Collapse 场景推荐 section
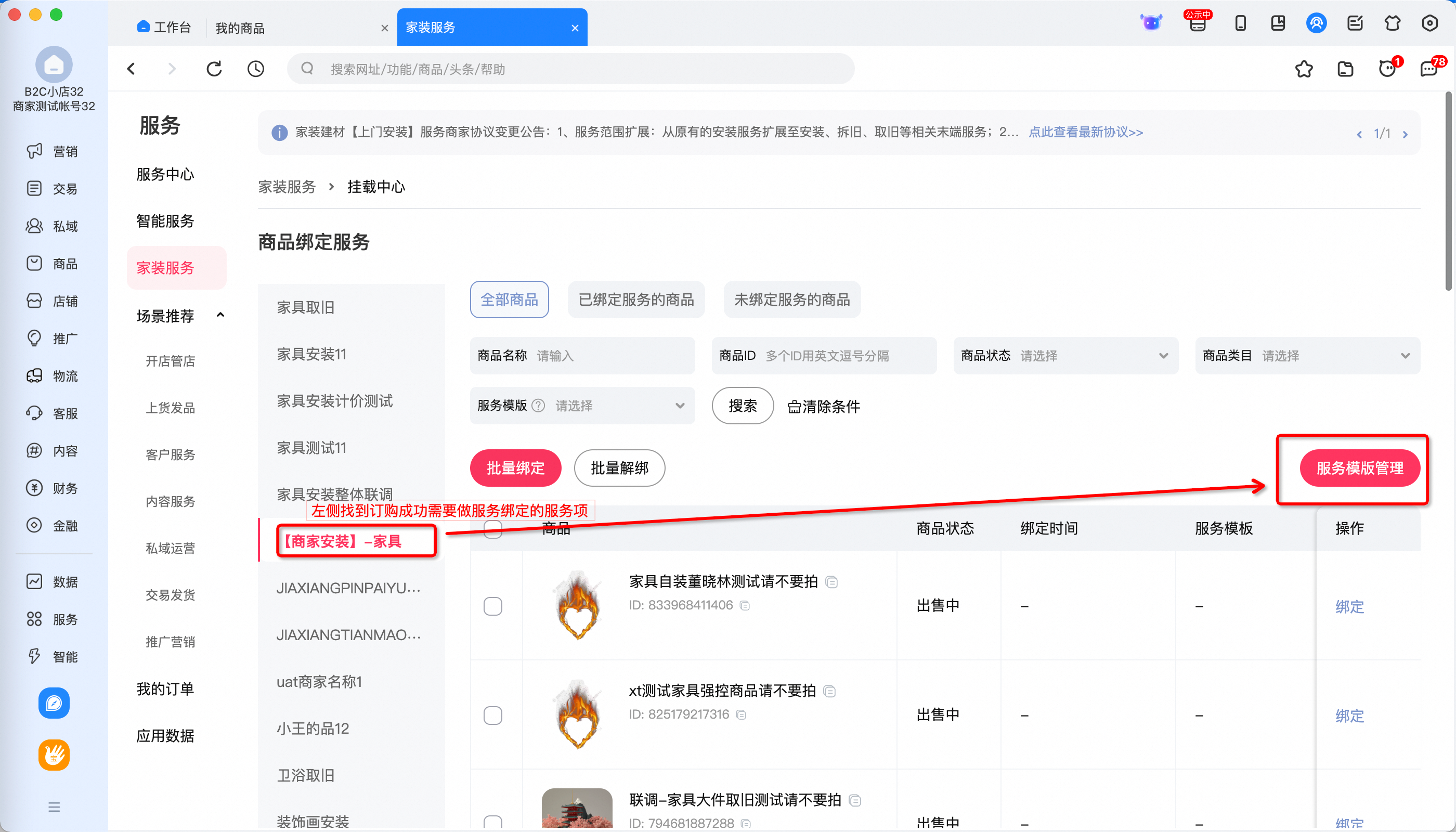 point(220,315)
